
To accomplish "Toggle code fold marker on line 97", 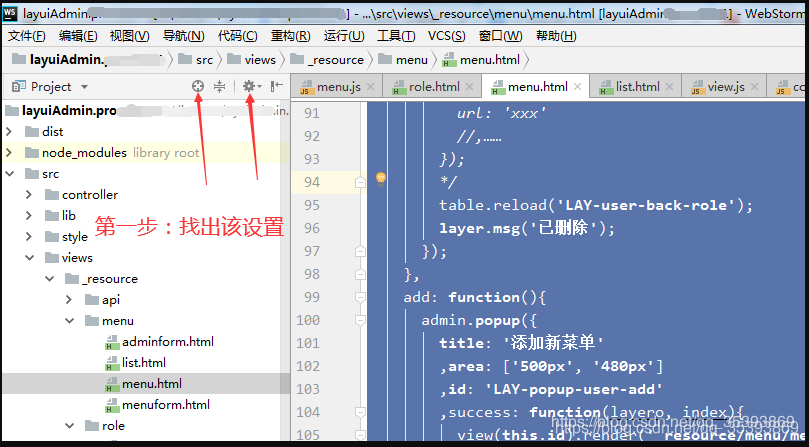I will (360, 251).
